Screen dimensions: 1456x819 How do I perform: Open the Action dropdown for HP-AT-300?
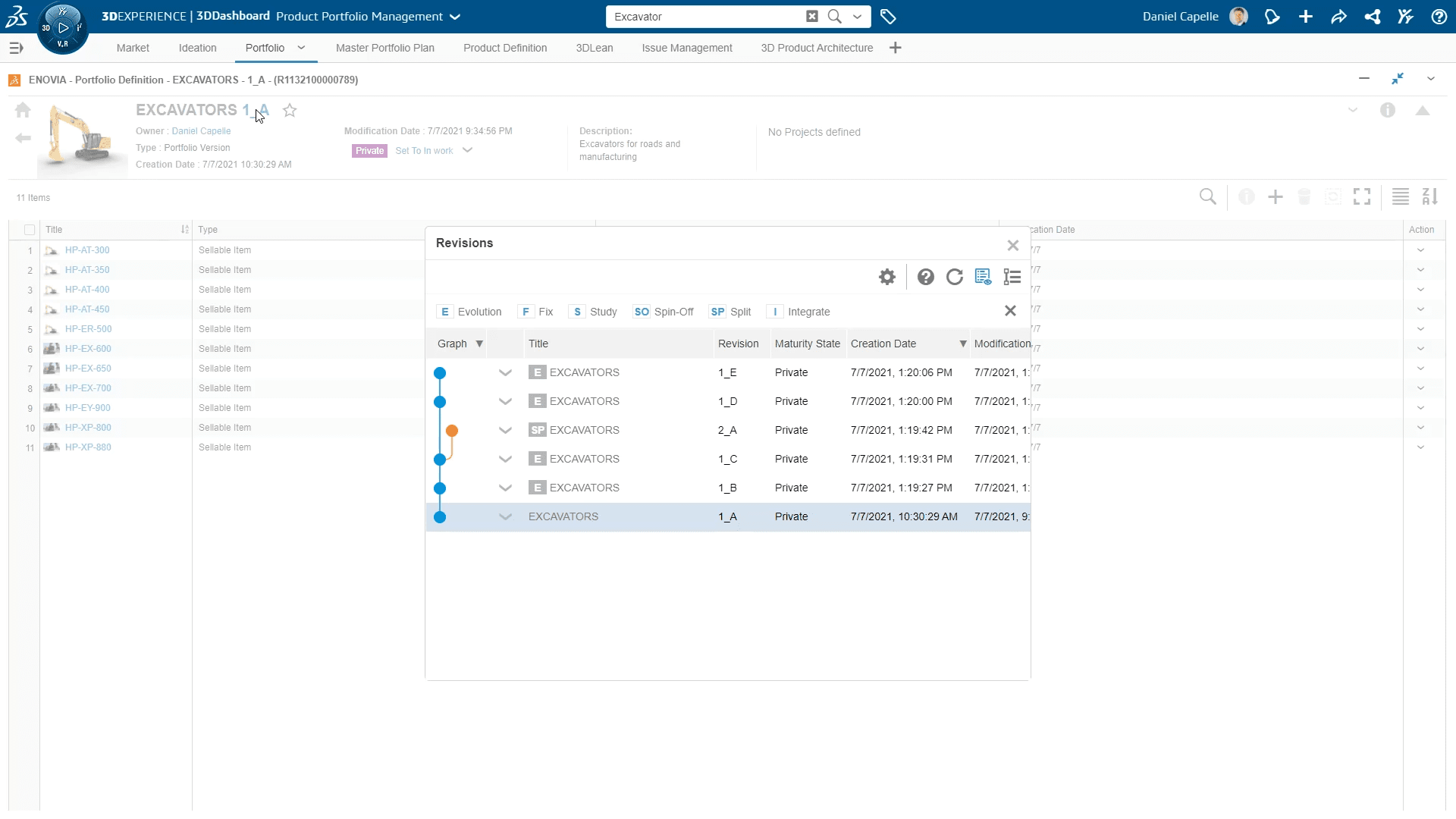(x=1420, y=250)
